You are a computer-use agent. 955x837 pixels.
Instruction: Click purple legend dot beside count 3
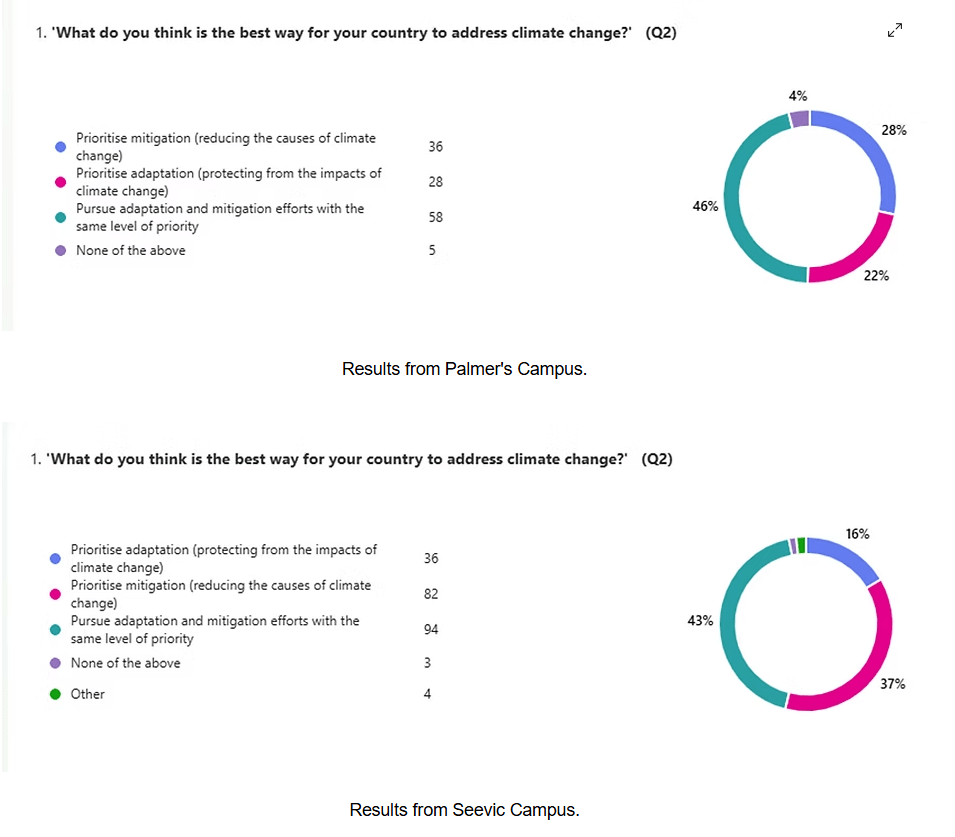coord(55,663)
